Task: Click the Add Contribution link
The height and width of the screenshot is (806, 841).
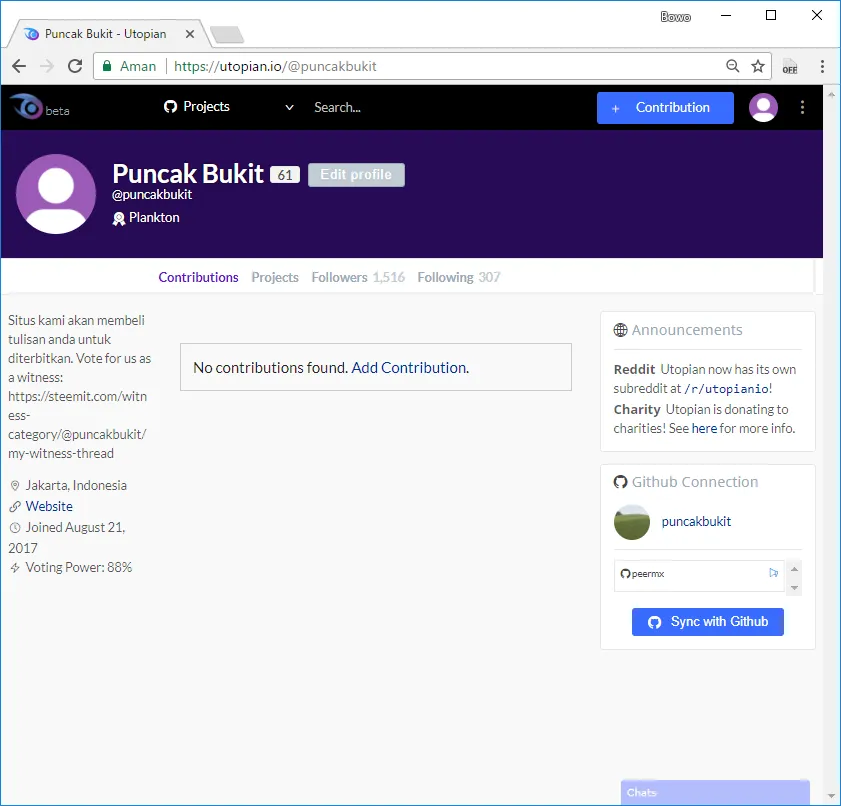Action: [409, 367]
